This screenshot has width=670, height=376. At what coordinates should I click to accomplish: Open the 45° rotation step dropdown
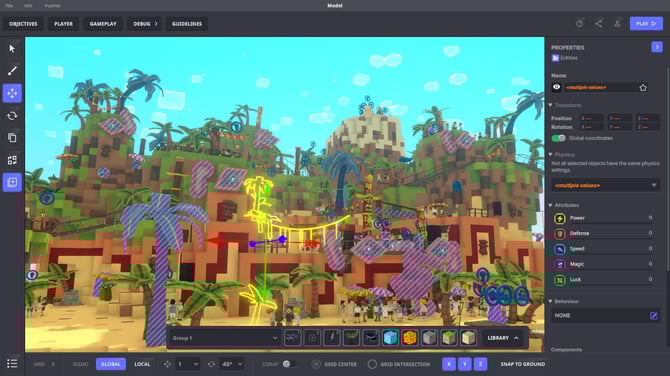(x=232, y=364)
